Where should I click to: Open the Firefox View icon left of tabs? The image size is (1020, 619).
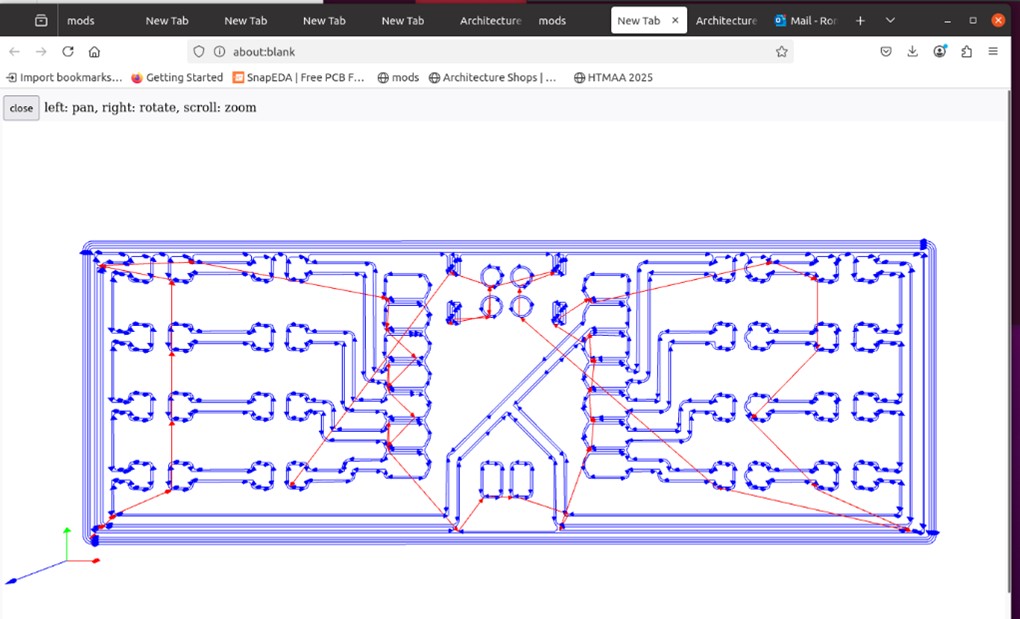[41, 20]
